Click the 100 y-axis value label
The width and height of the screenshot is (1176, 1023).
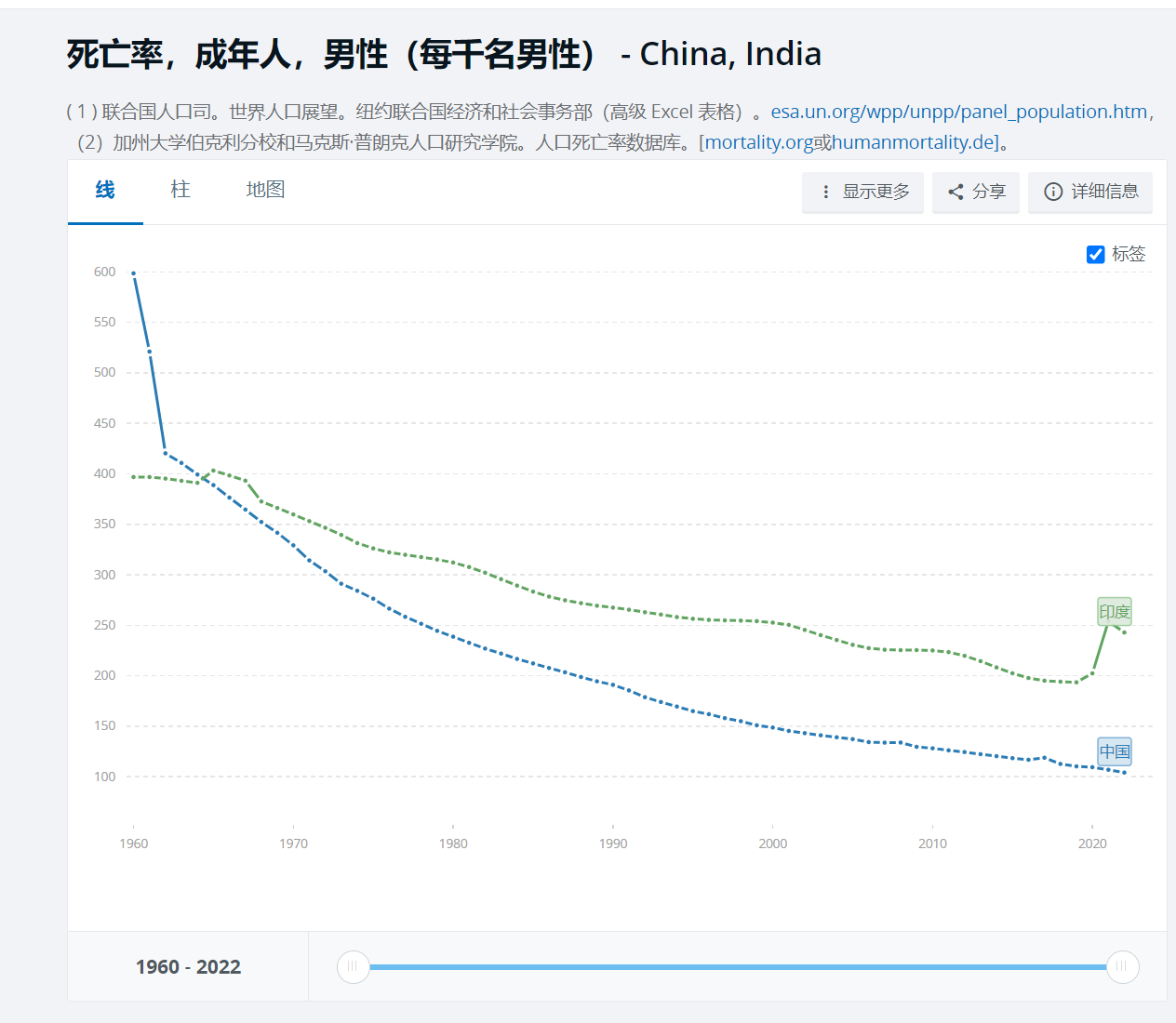(x=105, y=777)
